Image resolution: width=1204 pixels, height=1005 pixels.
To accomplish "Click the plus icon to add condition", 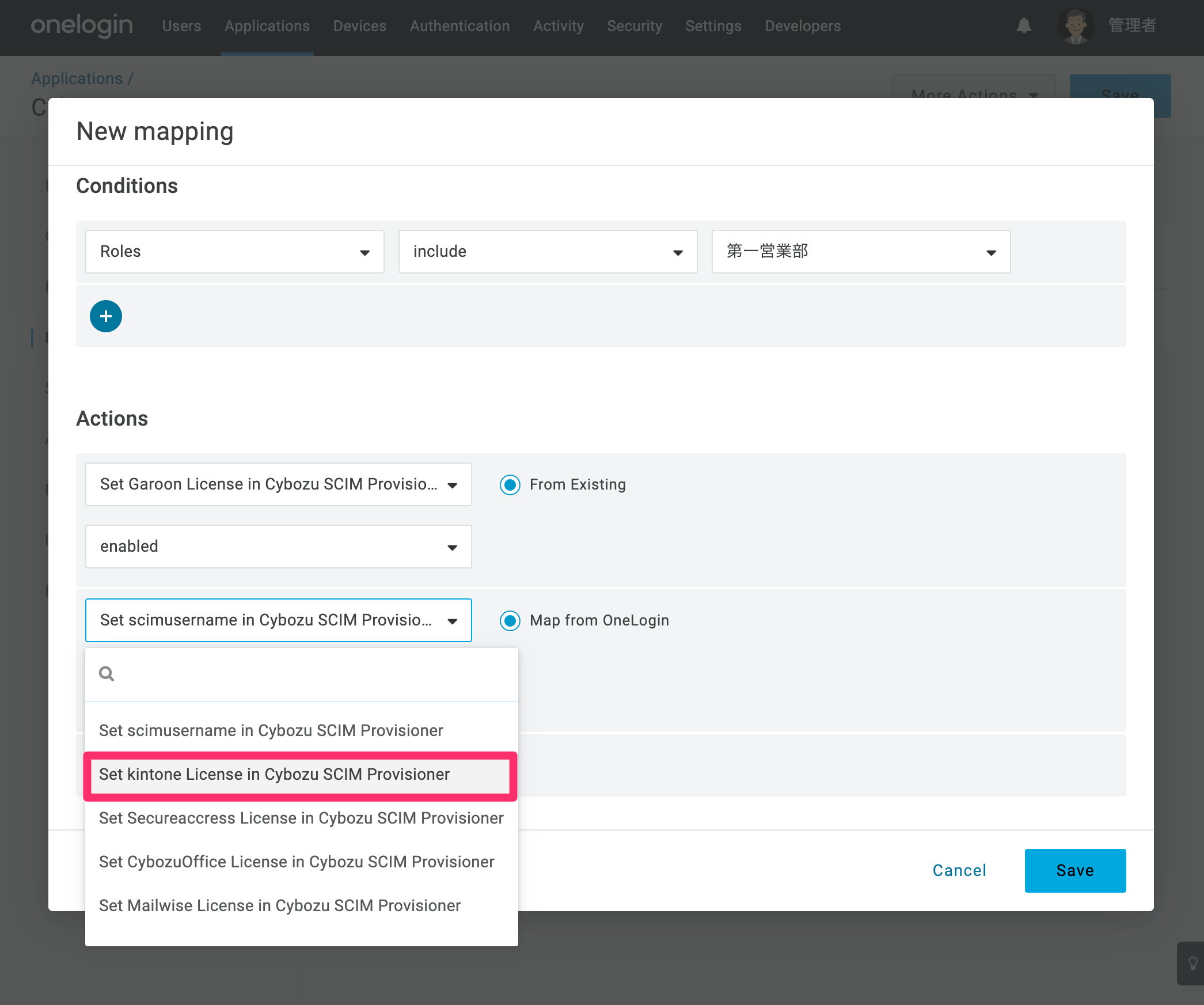I will tap(106, 316).
